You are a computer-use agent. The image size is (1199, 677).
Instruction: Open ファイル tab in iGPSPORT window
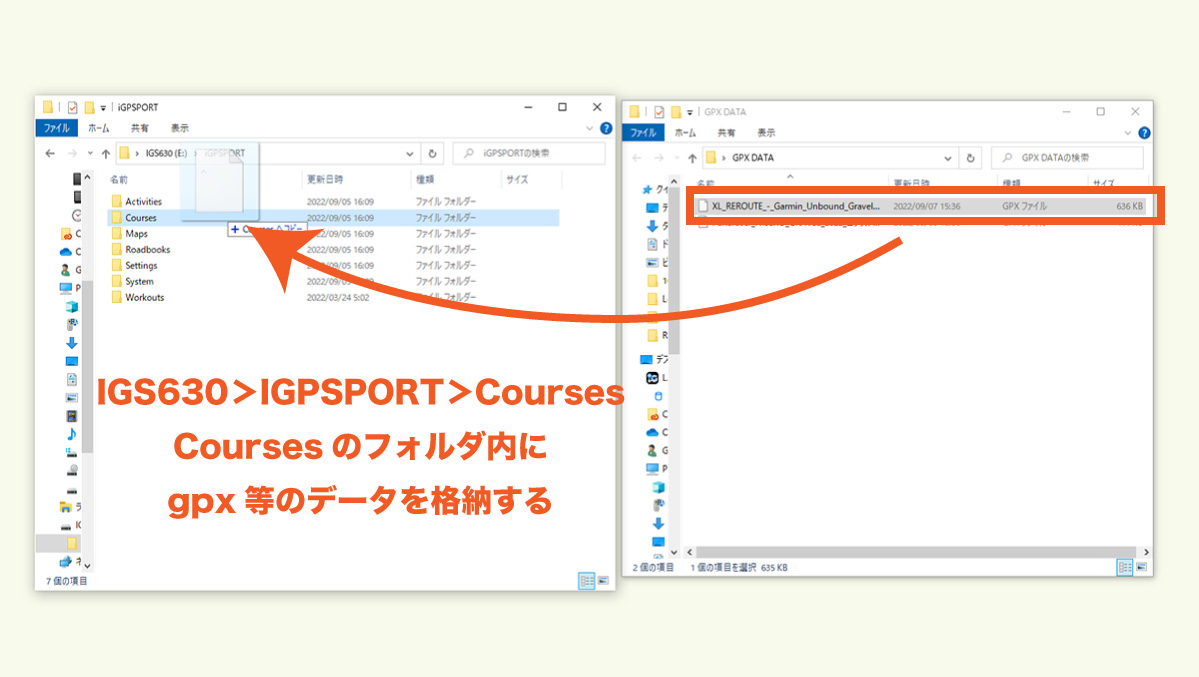[x=57, y=128]
